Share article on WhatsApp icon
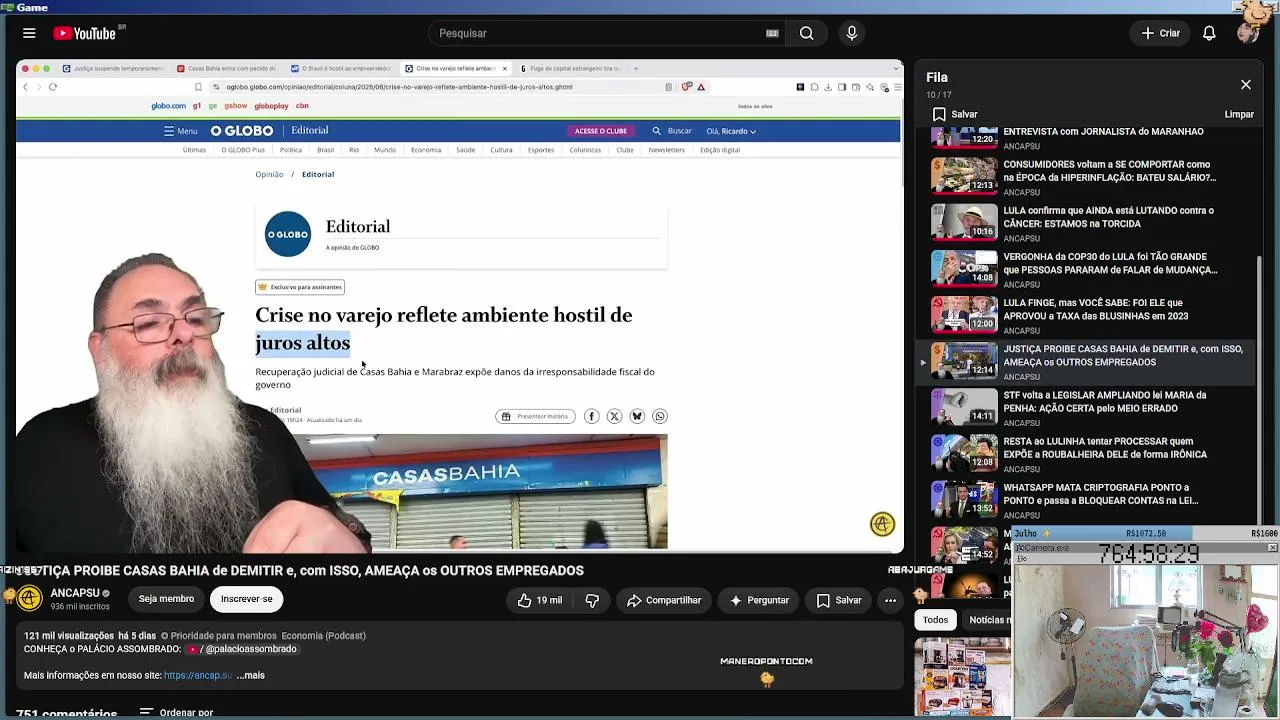1280x720 pixels. coord(660,416)
